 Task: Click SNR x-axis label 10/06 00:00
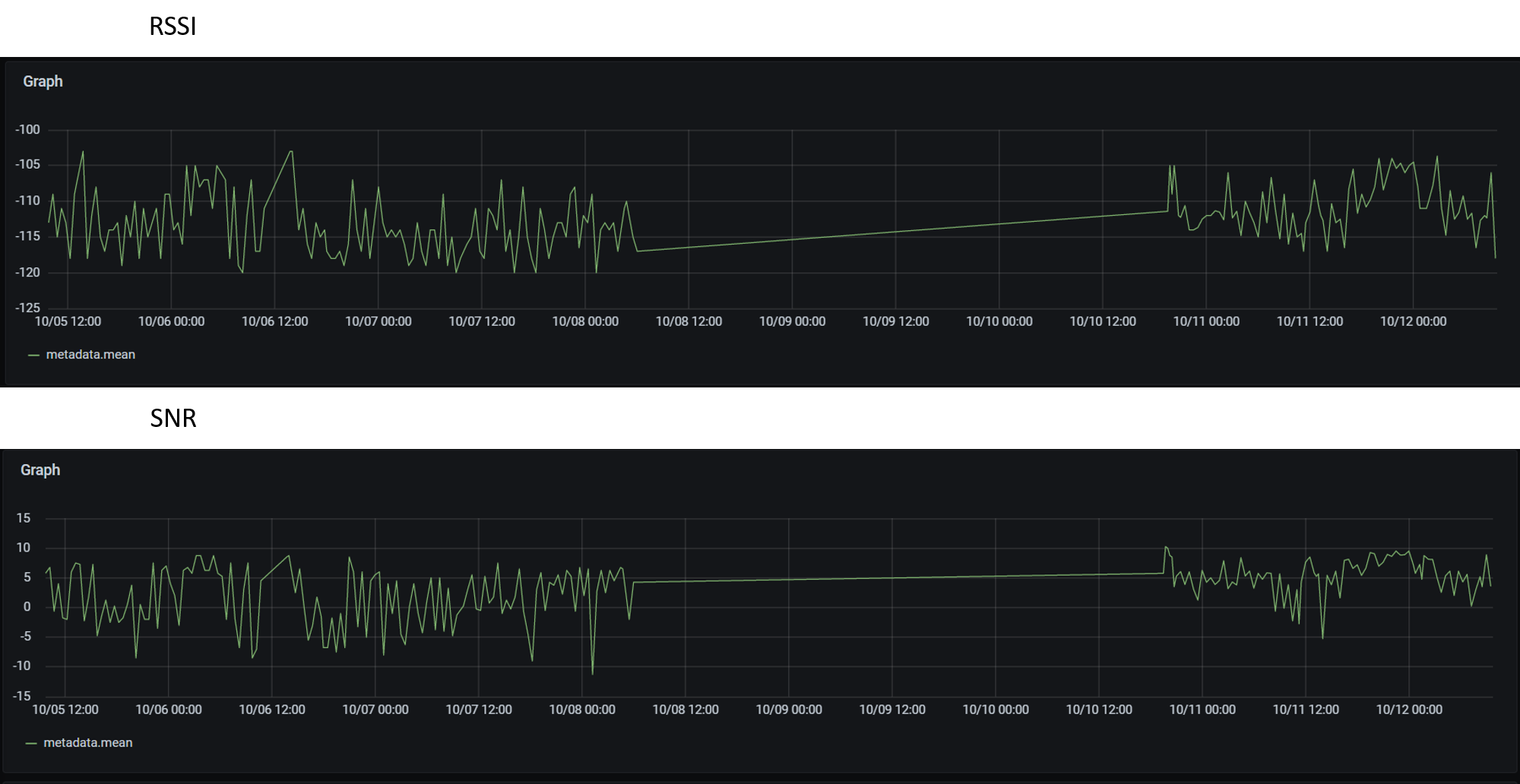pos(169,710)
